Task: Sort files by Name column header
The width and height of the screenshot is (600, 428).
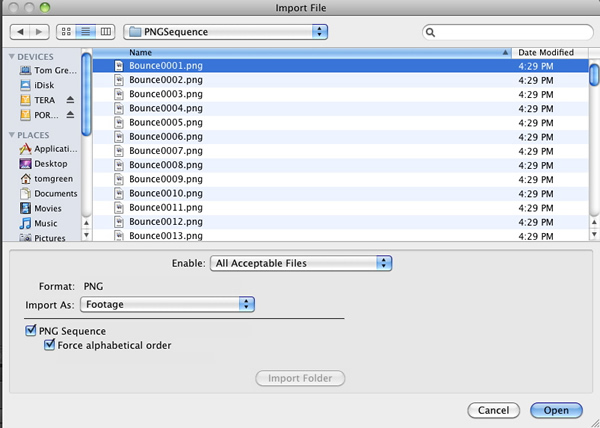Action: click(x=302, y=53)
